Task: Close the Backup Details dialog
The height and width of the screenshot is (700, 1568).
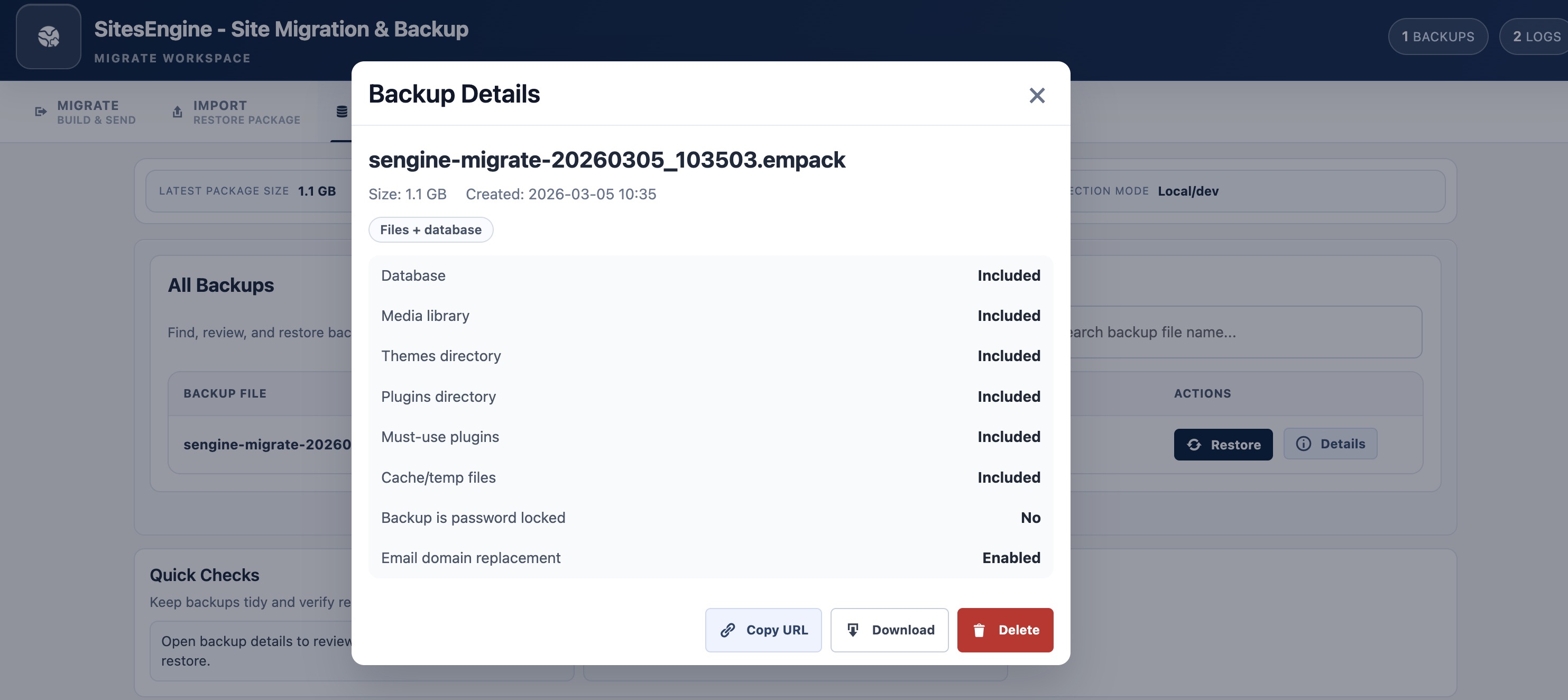Action: tap(1037, 96)
